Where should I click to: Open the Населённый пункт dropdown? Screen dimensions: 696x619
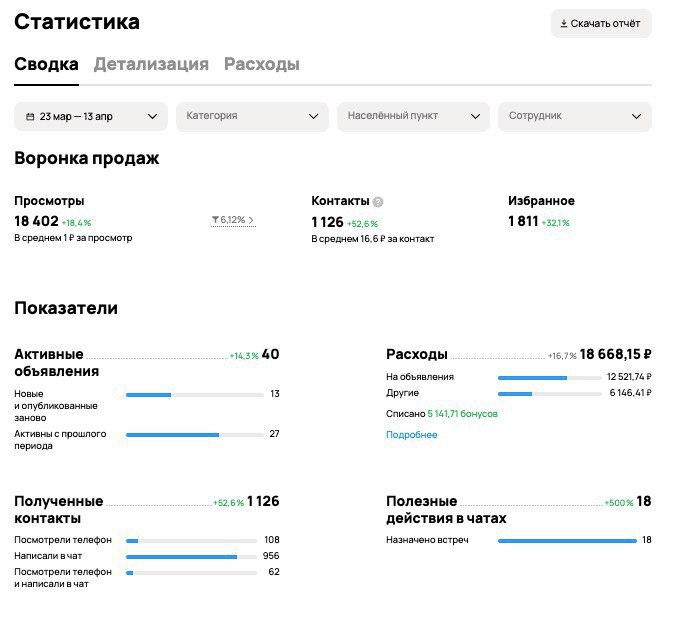[413, 117]
